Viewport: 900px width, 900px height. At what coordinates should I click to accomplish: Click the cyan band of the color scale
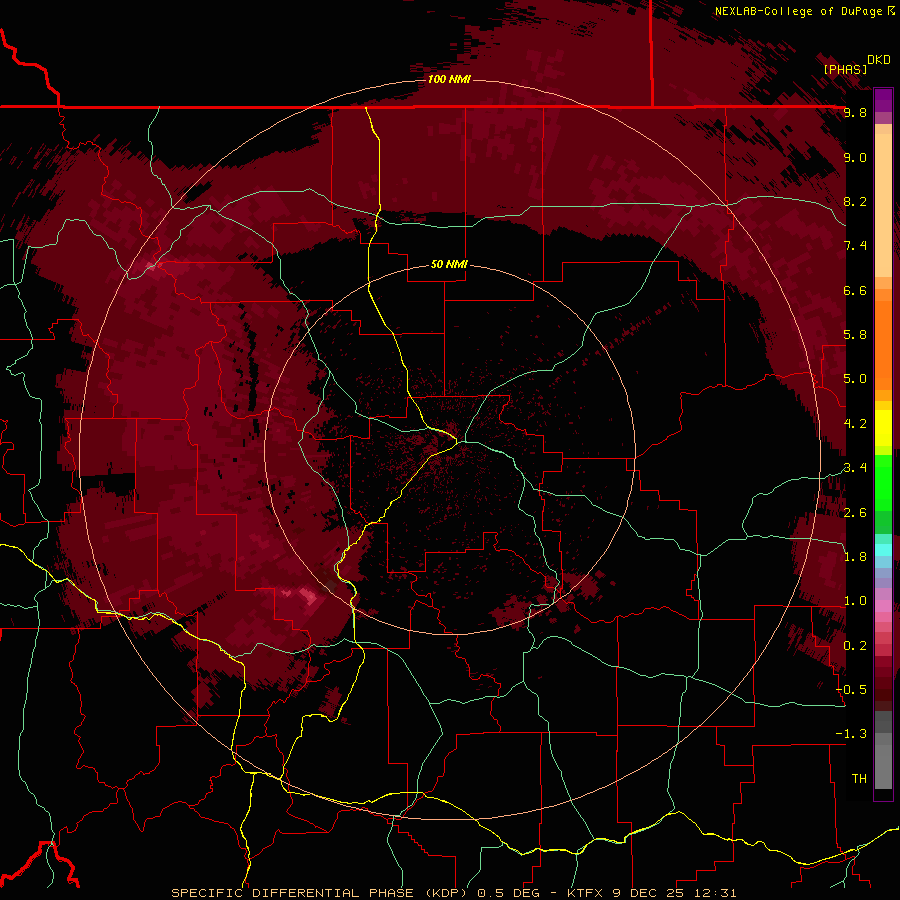click(x=883, y=550)
